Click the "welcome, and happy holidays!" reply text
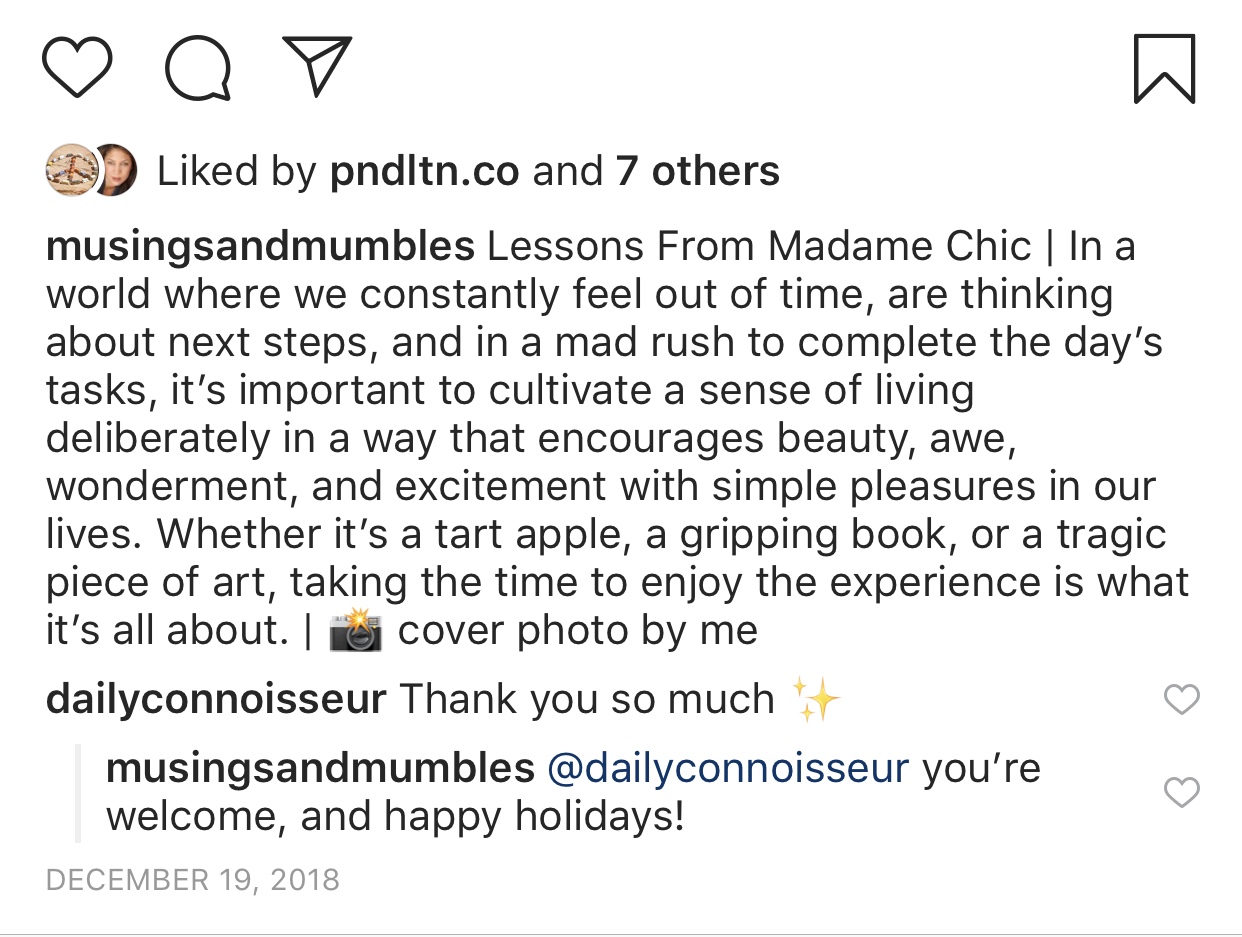 pyautogui.click(x=395, y=816)
